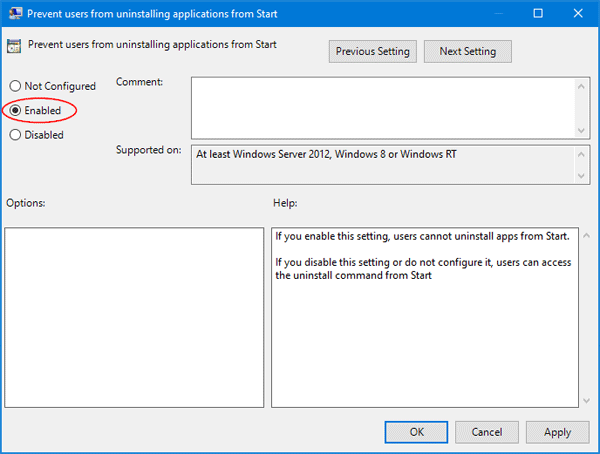Select the Not Configured radio button
Image resolution: width=600 pixels, height=454 pixels.
tap(15, 87)
